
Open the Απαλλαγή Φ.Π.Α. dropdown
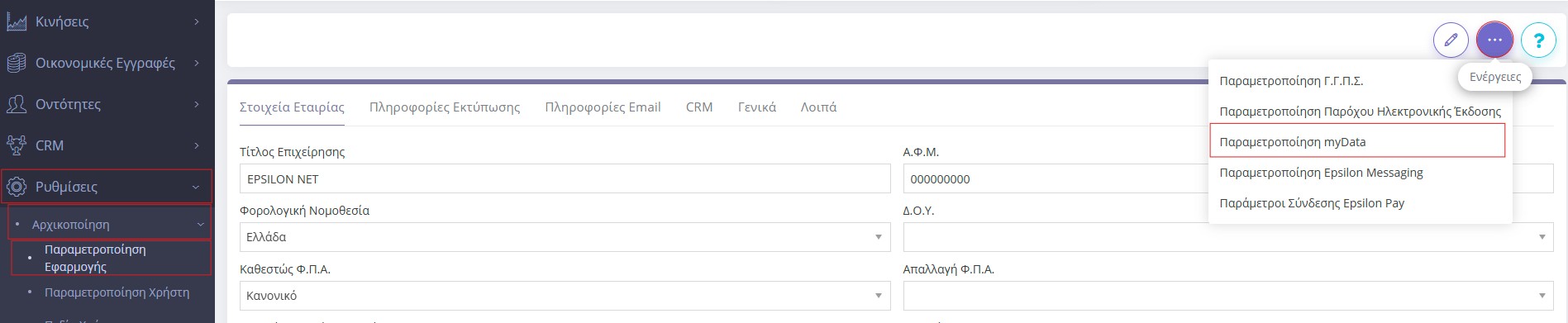click(1227, 296)
